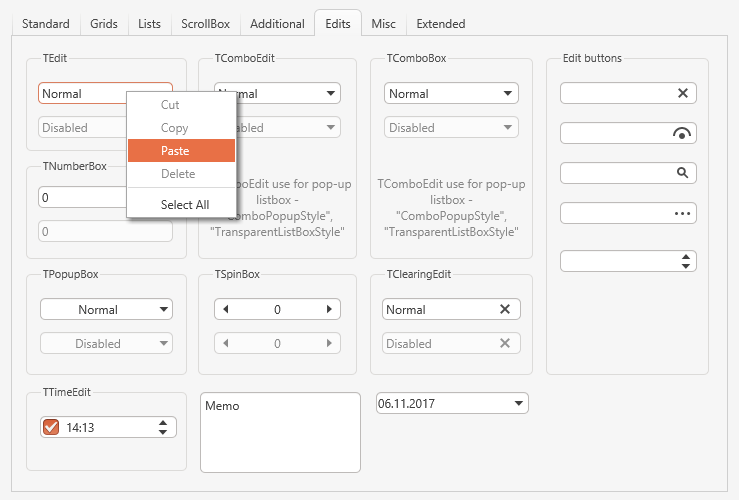Choose Select All in the context menu
The height and width of the screenshot is (500, 739).
(181, 205)
